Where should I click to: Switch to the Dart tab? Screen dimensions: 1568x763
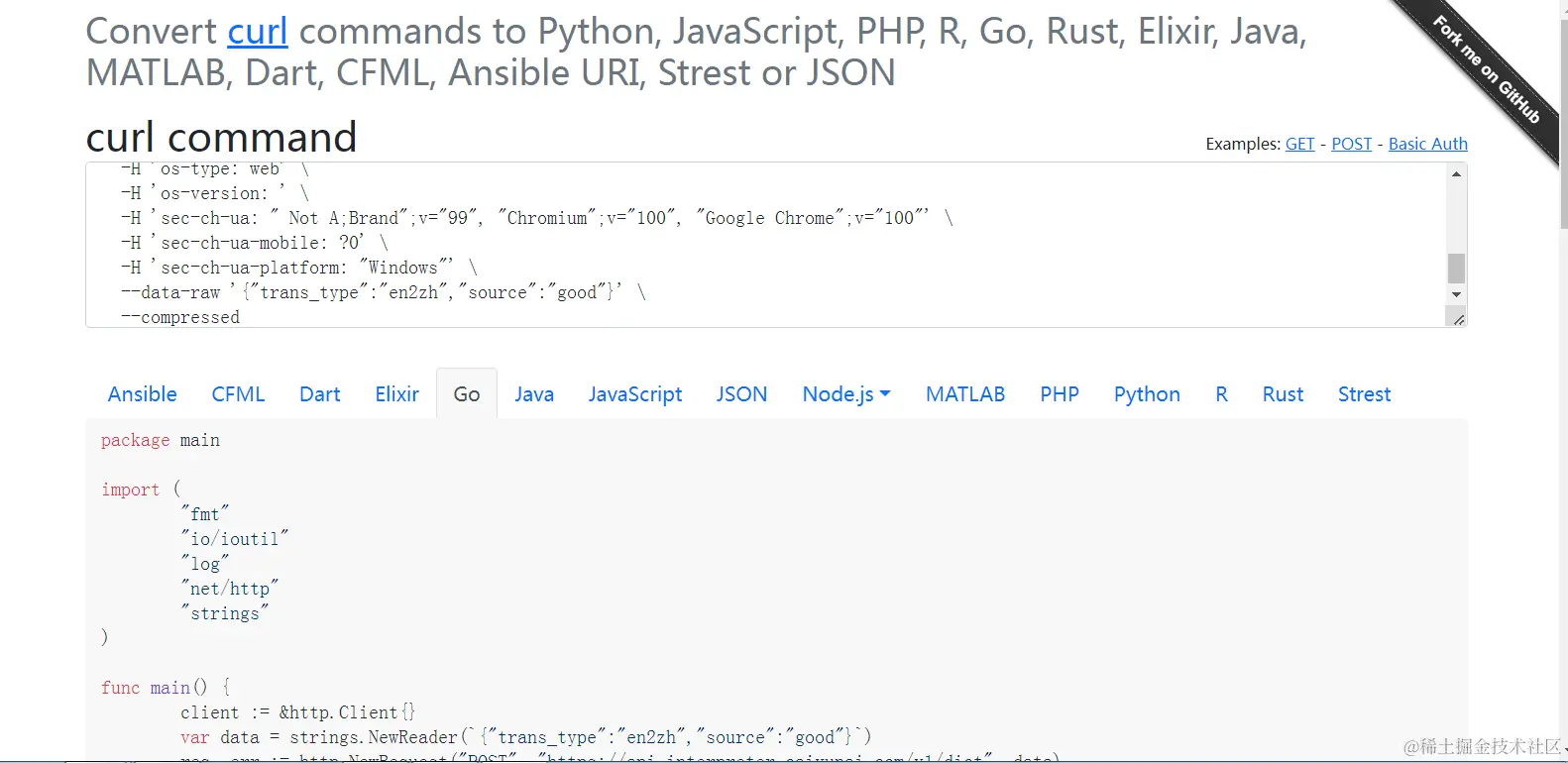coord(320,394)
